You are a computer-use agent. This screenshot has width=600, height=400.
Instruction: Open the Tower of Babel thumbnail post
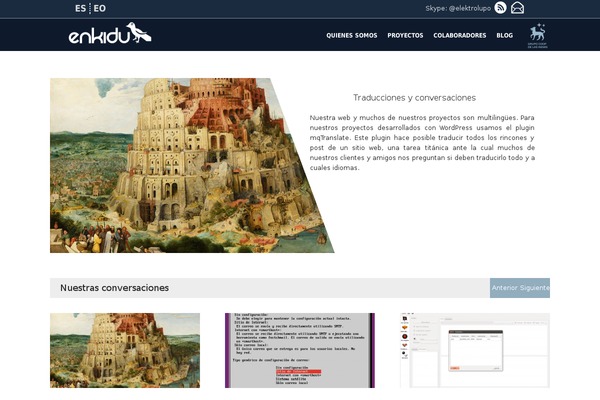[x=125, y=350]
